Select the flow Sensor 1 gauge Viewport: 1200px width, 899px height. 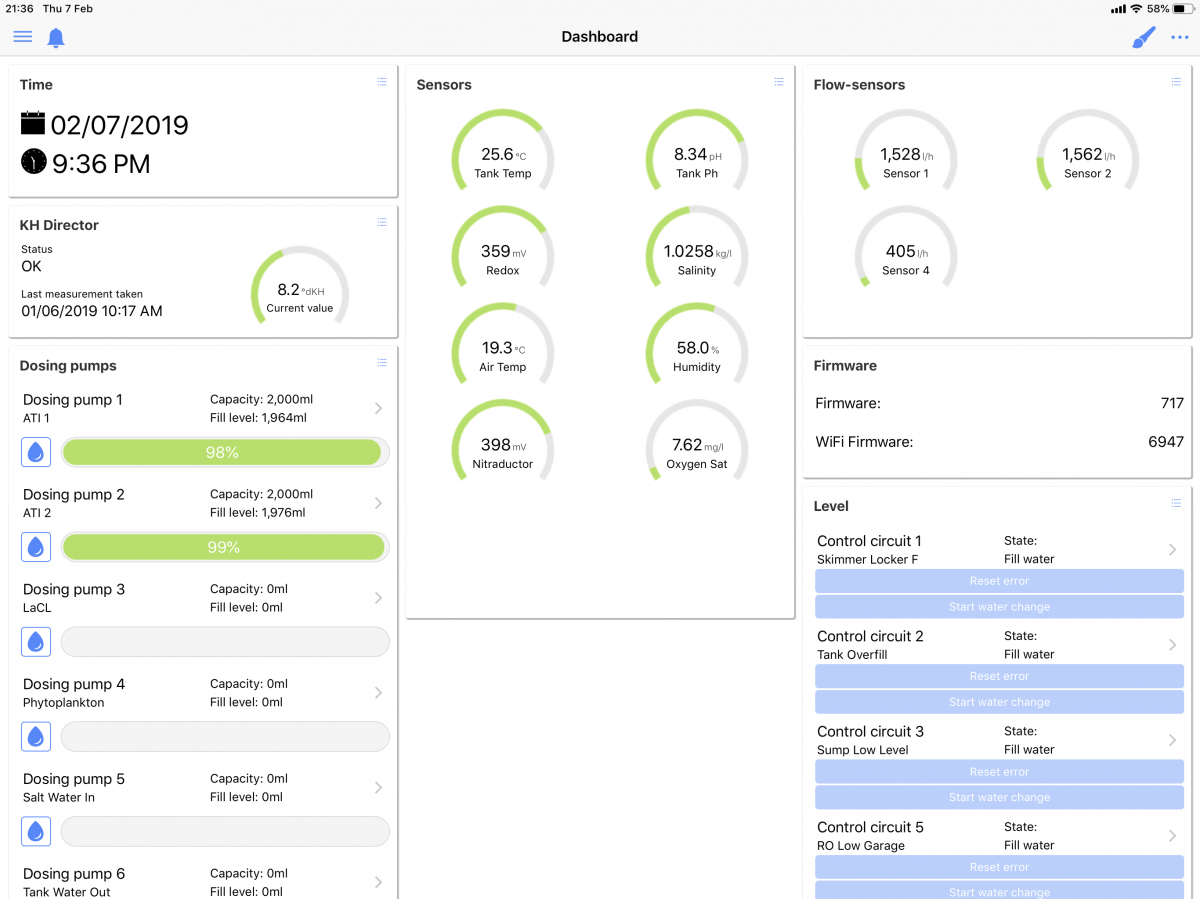906,152
